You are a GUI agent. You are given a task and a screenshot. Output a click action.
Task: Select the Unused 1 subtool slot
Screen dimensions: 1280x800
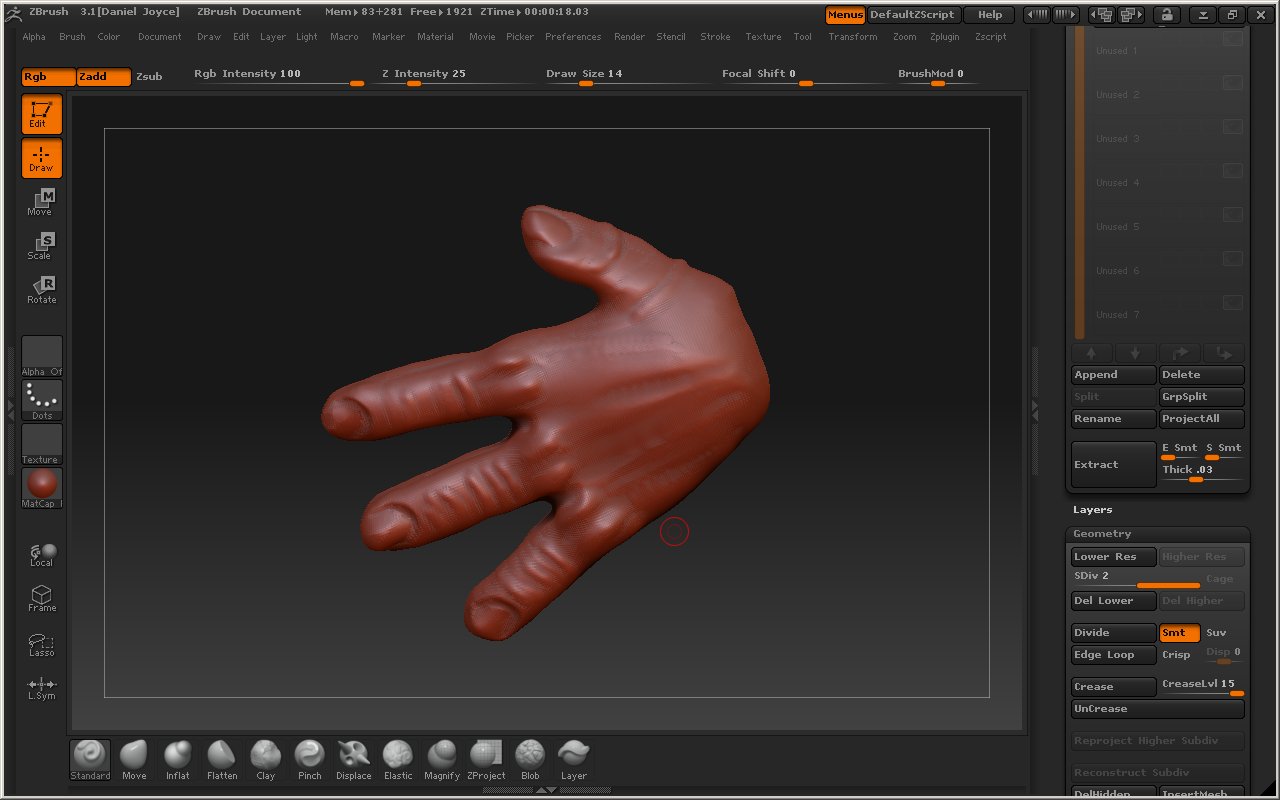click(1116, 50)
